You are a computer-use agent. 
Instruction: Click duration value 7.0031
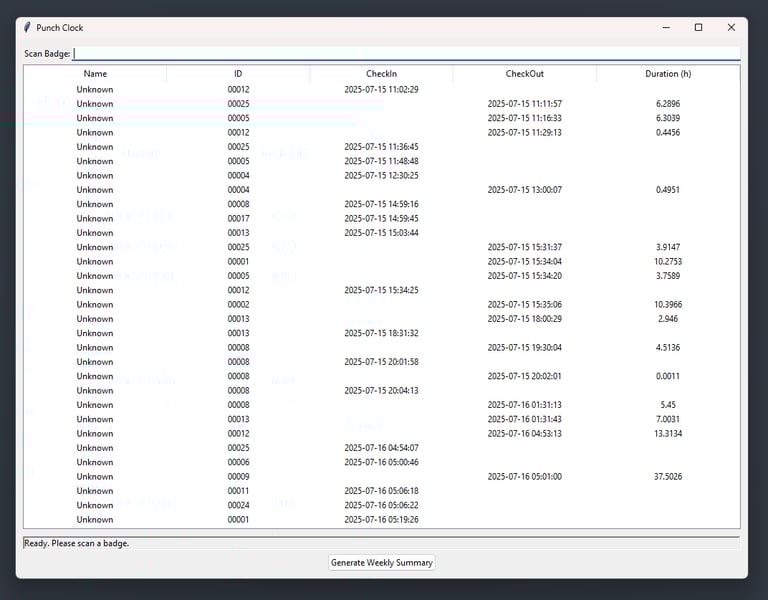[668, 419]
